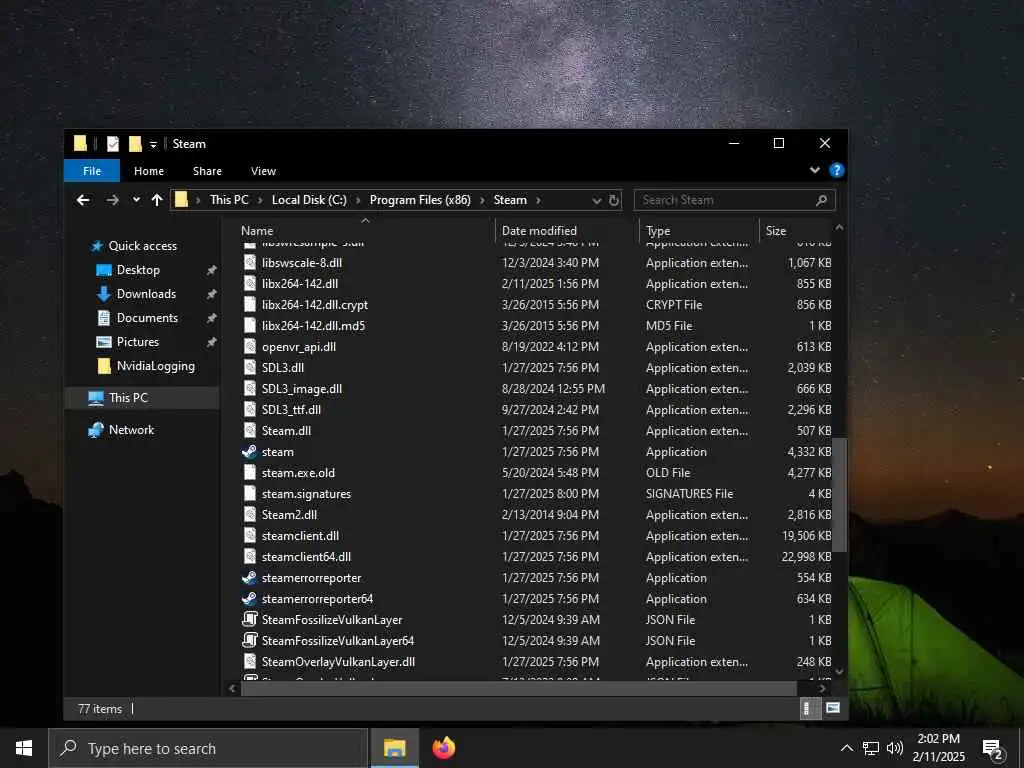The height and width of the screenshot is (768, 1024).
Task: Open the Share ribbon tab
Action: coord(207,171)
